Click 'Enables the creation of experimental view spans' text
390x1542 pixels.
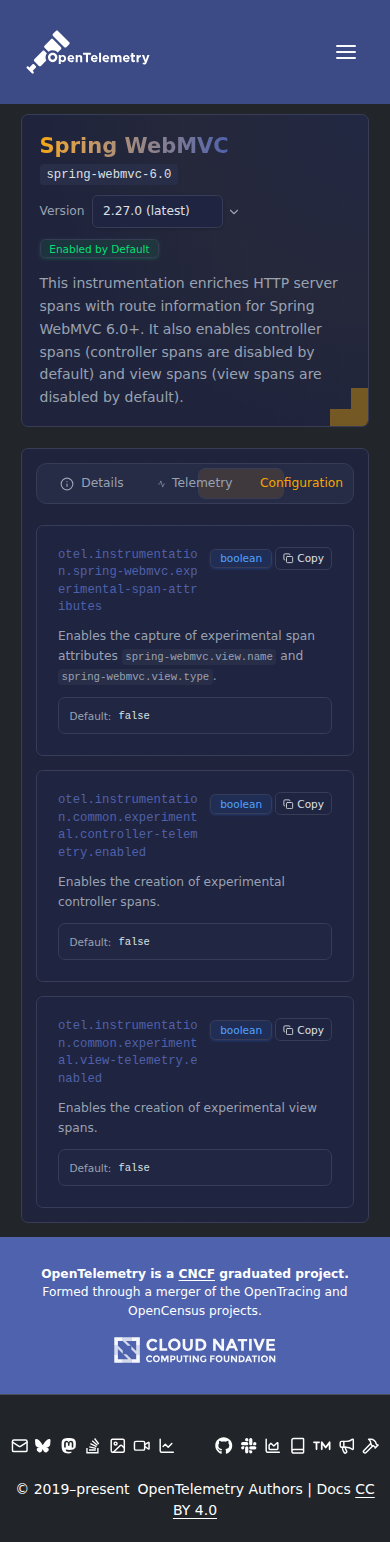(x=187, y=1118)
